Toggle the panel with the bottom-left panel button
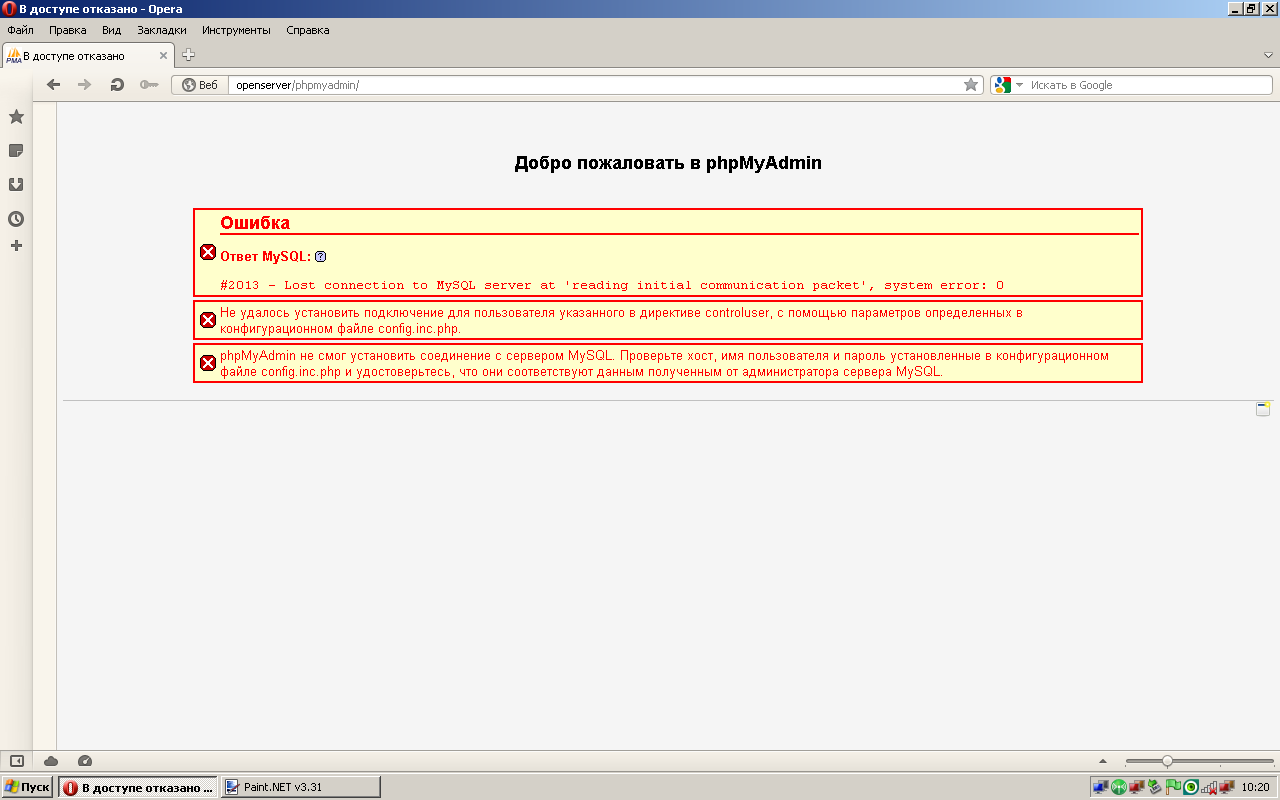 click(16, 761)
